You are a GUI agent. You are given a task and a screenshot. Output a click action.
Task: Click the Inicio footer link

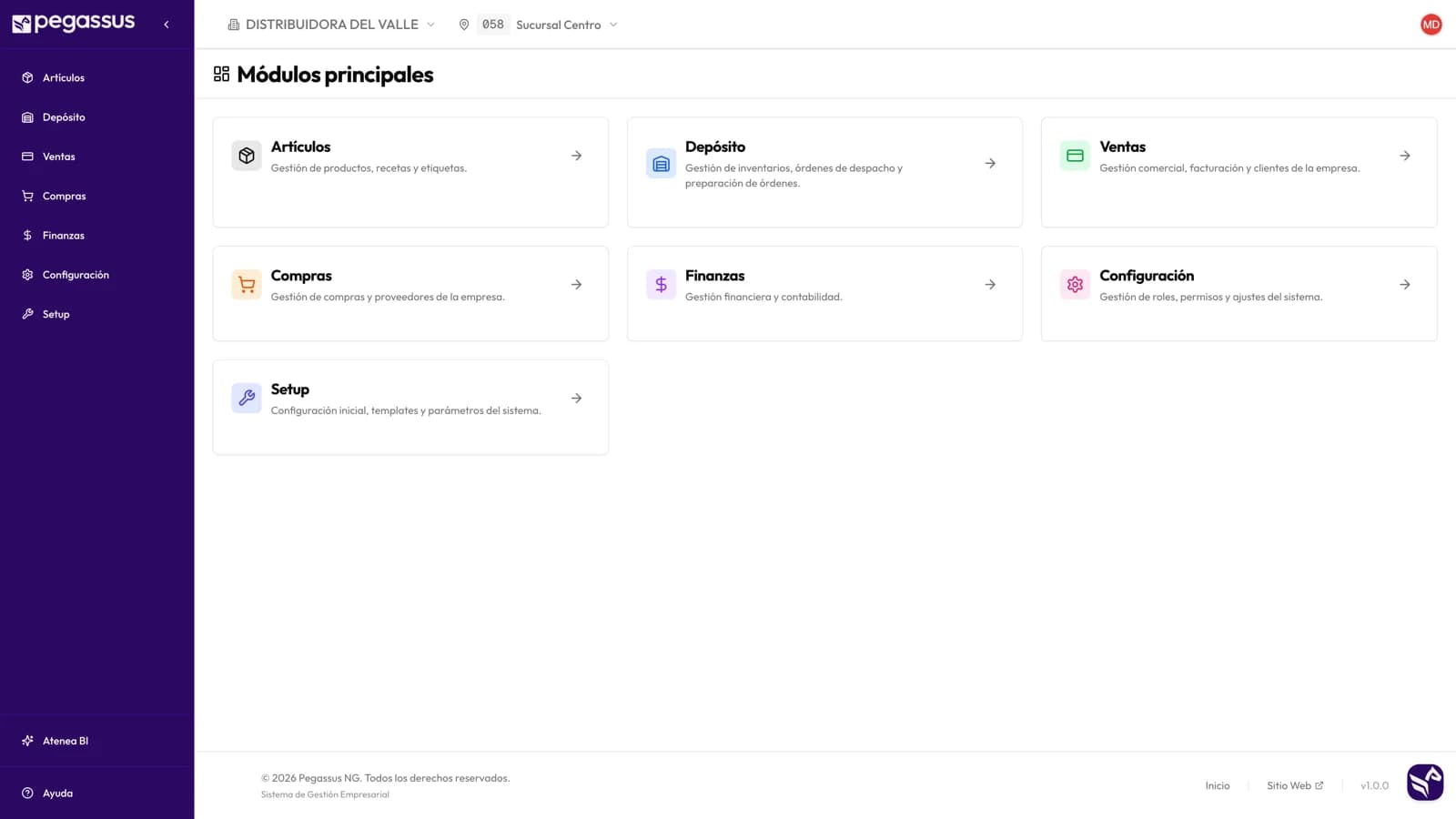tap(1218, 785)
